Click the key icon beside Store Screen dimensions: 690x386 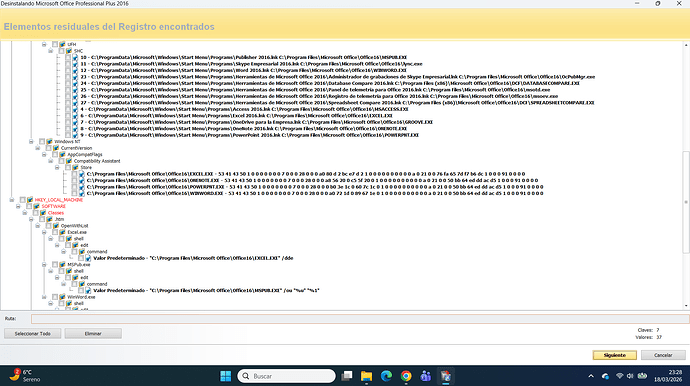pos(75,168)
